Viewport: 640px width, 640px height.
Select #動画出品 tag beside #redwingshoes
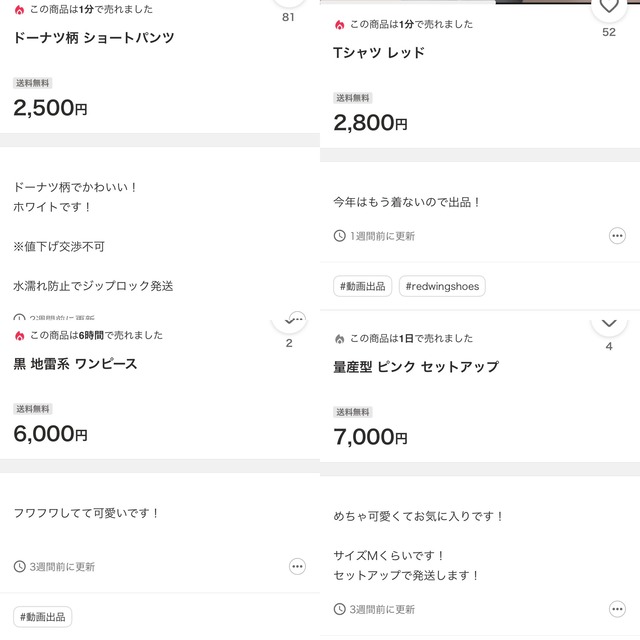coord(363,286)
